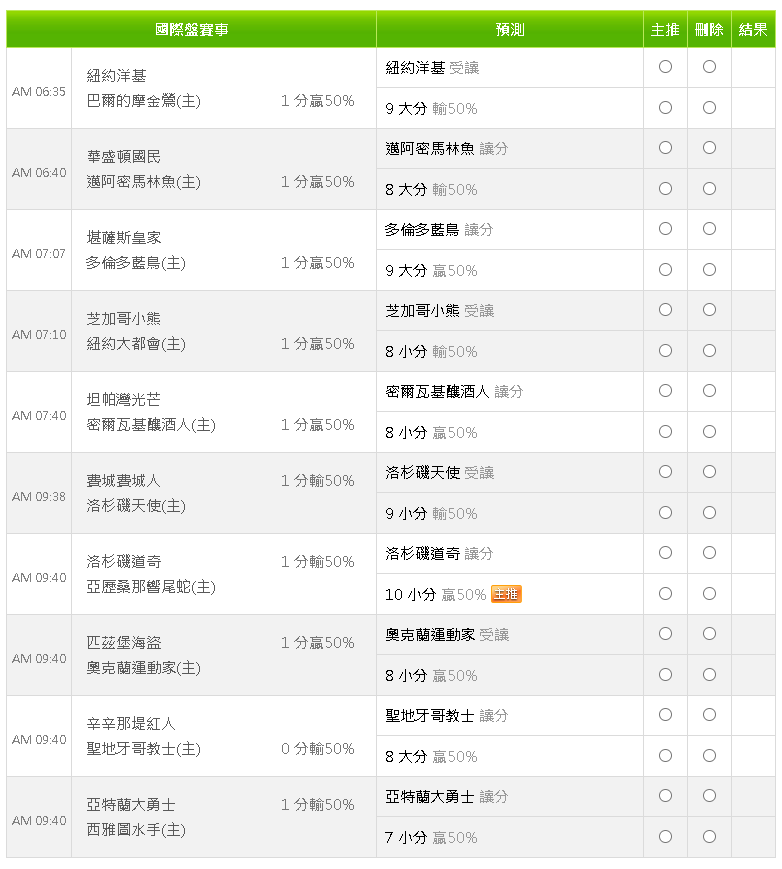Select 刪除 radio for 紐約洋基 受讓
782x869 pixels.
[709, 67]
